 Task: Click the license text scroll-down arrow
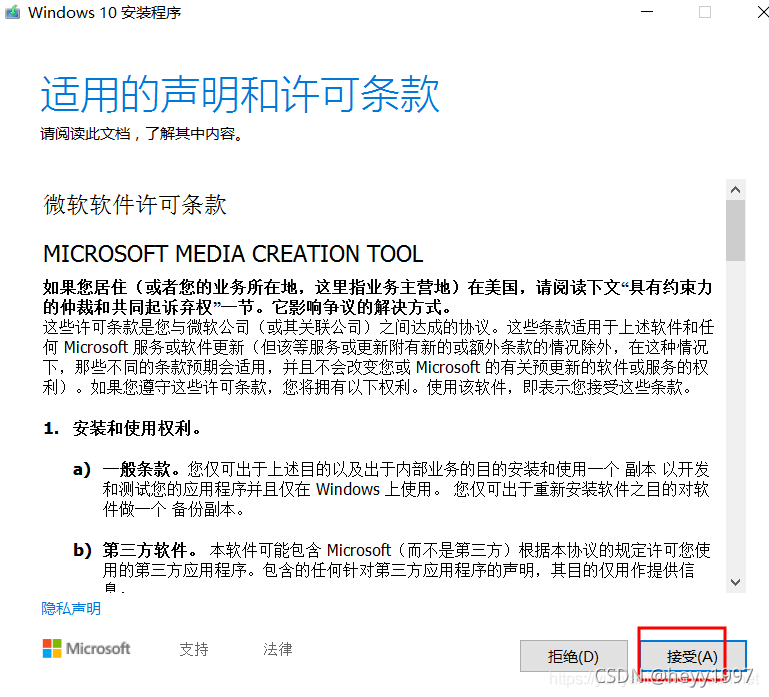tap(735, 582)
